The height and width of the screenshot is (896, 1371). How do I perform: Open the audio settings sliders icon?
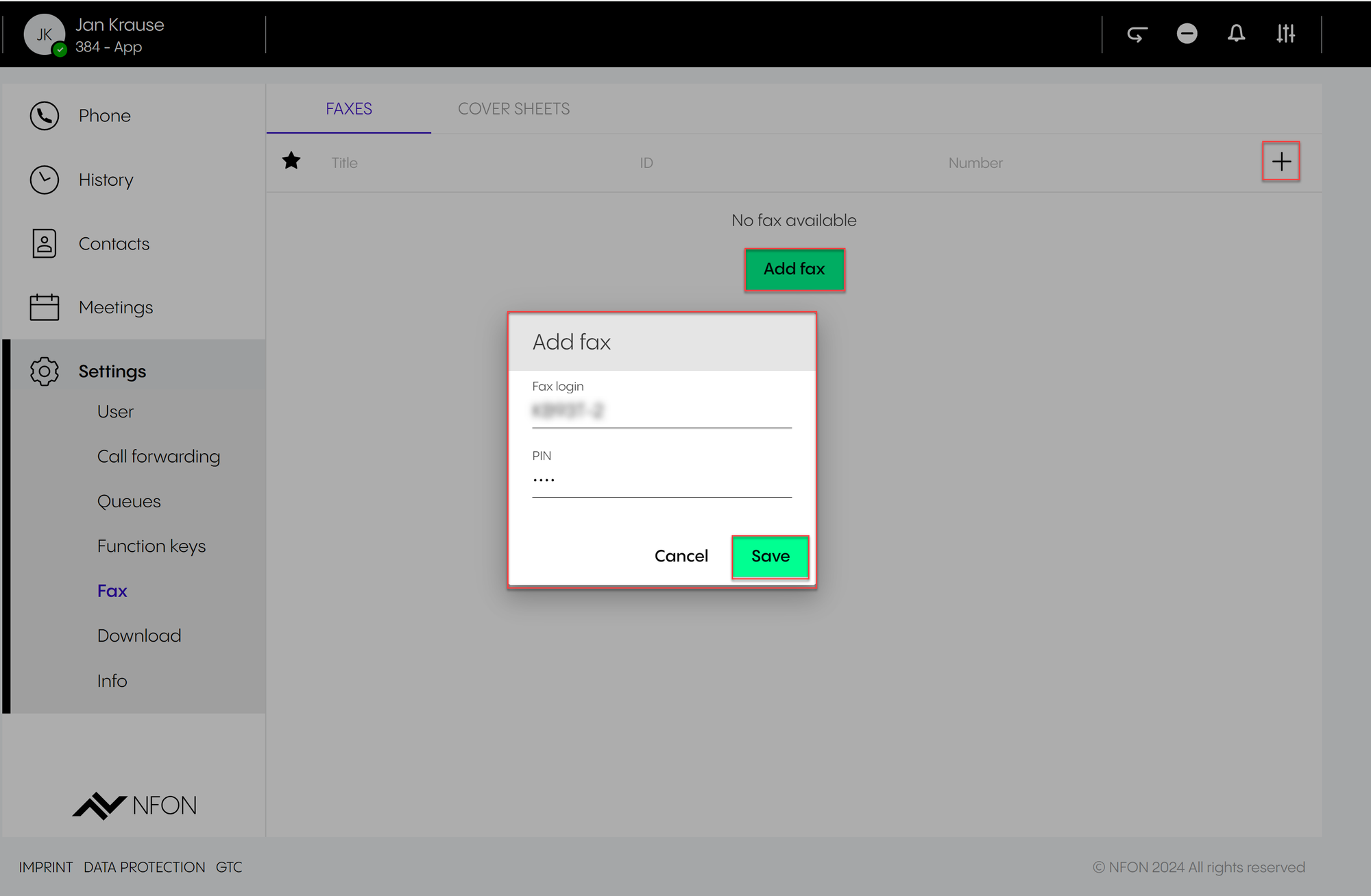(x=1285, y=34)
